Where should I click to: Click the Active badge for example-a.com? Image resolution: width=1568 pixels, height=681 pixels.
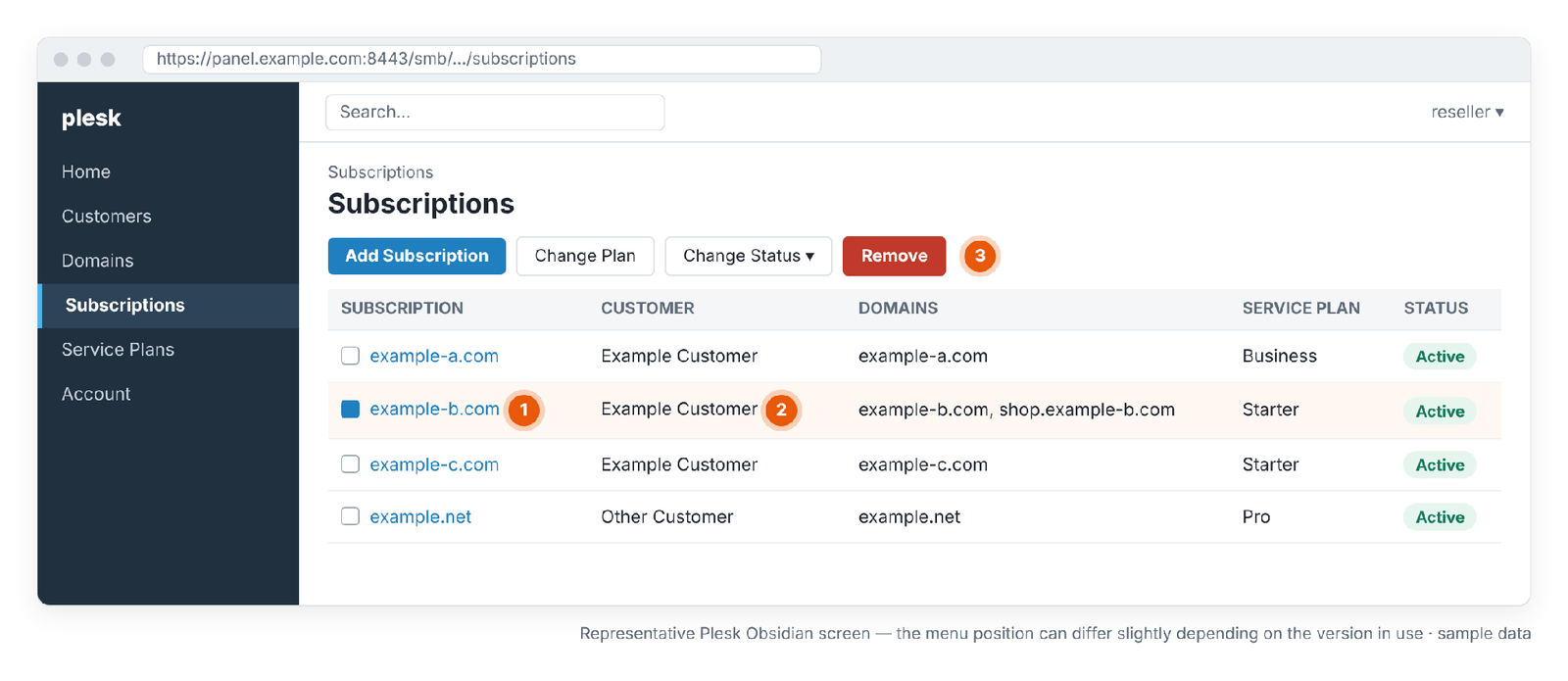(x=1440, y=357)
